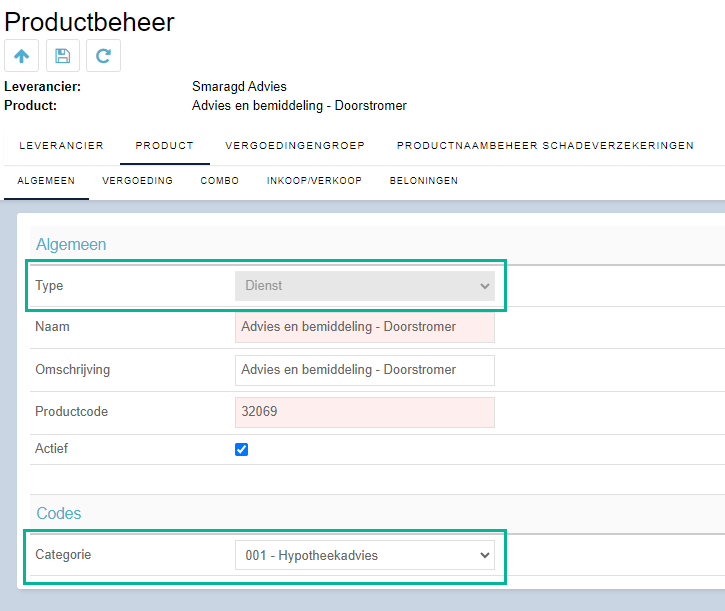Show the Beloningen sub-tab
The image size is (725, 611).
coord(424,181)
